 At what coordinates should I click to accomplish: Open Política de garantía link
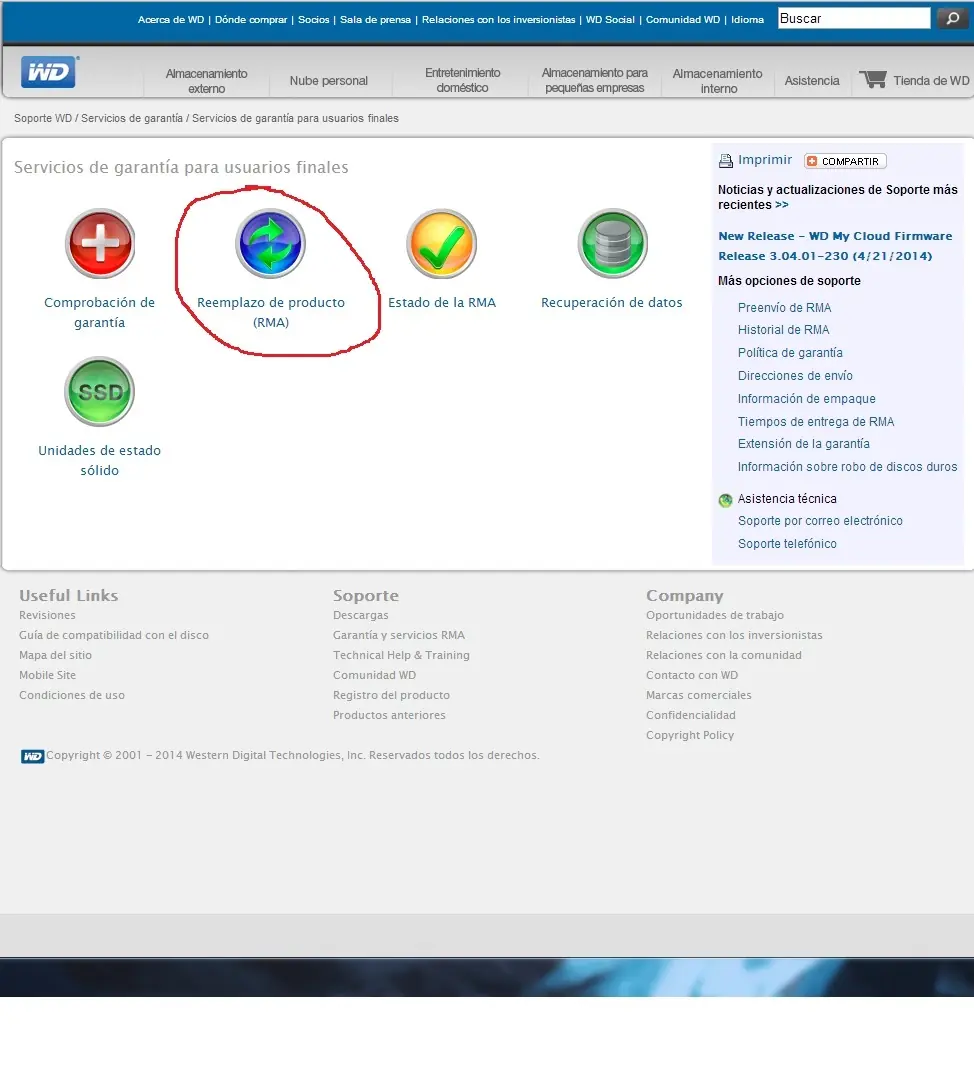tap(790, 353)
